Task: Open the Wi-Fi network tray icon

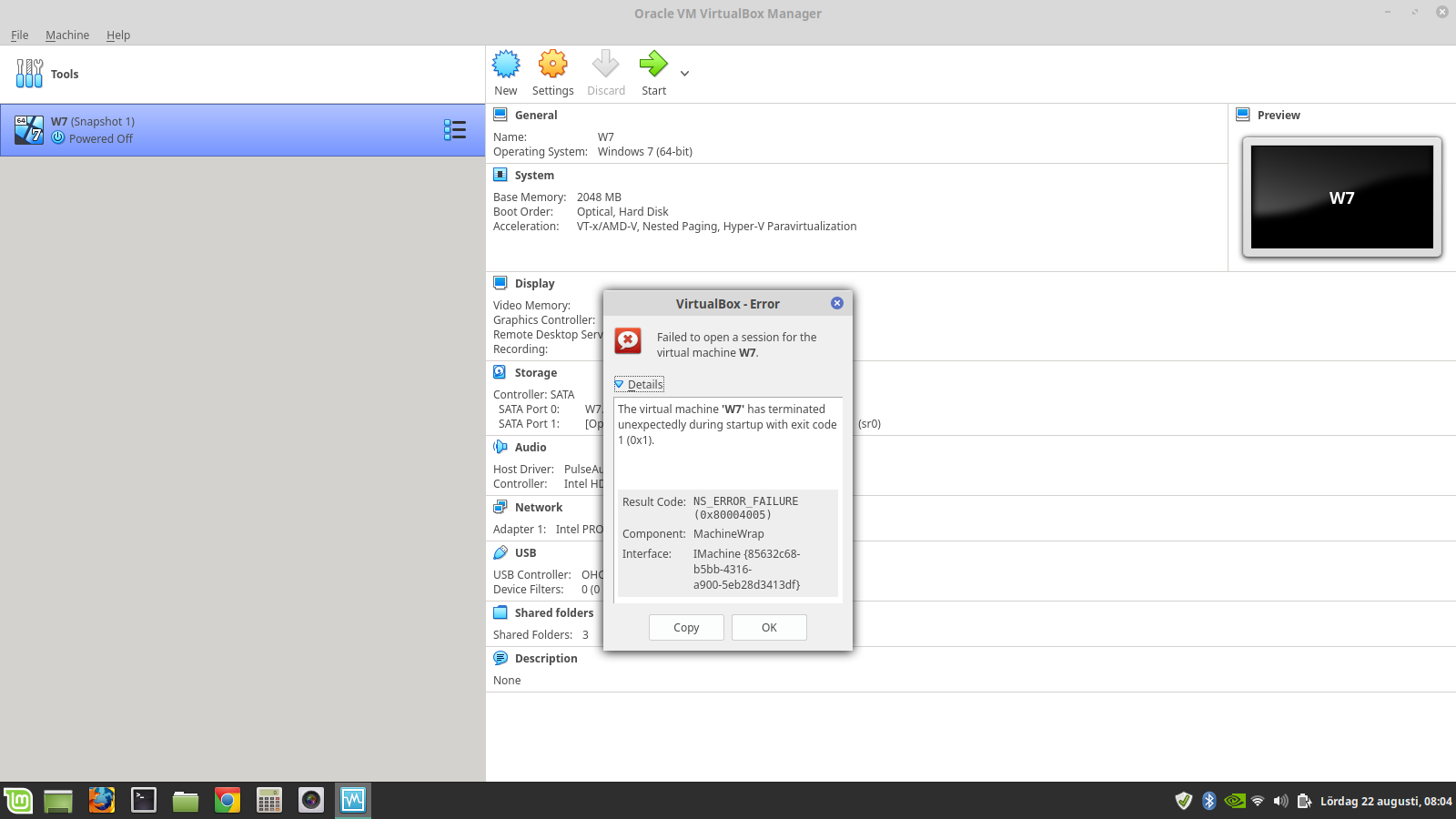Action: [x=1258, y=801]
